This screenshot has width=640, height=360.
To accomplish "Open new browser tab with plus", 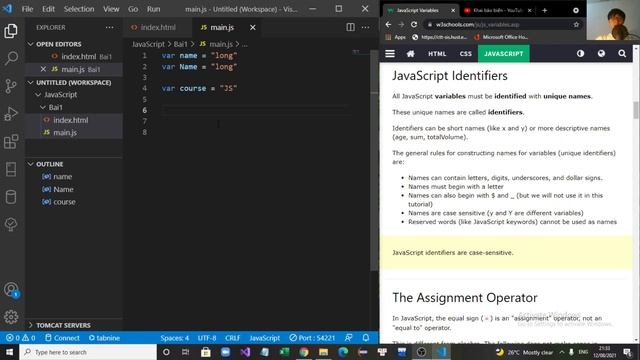I will 544,10.
